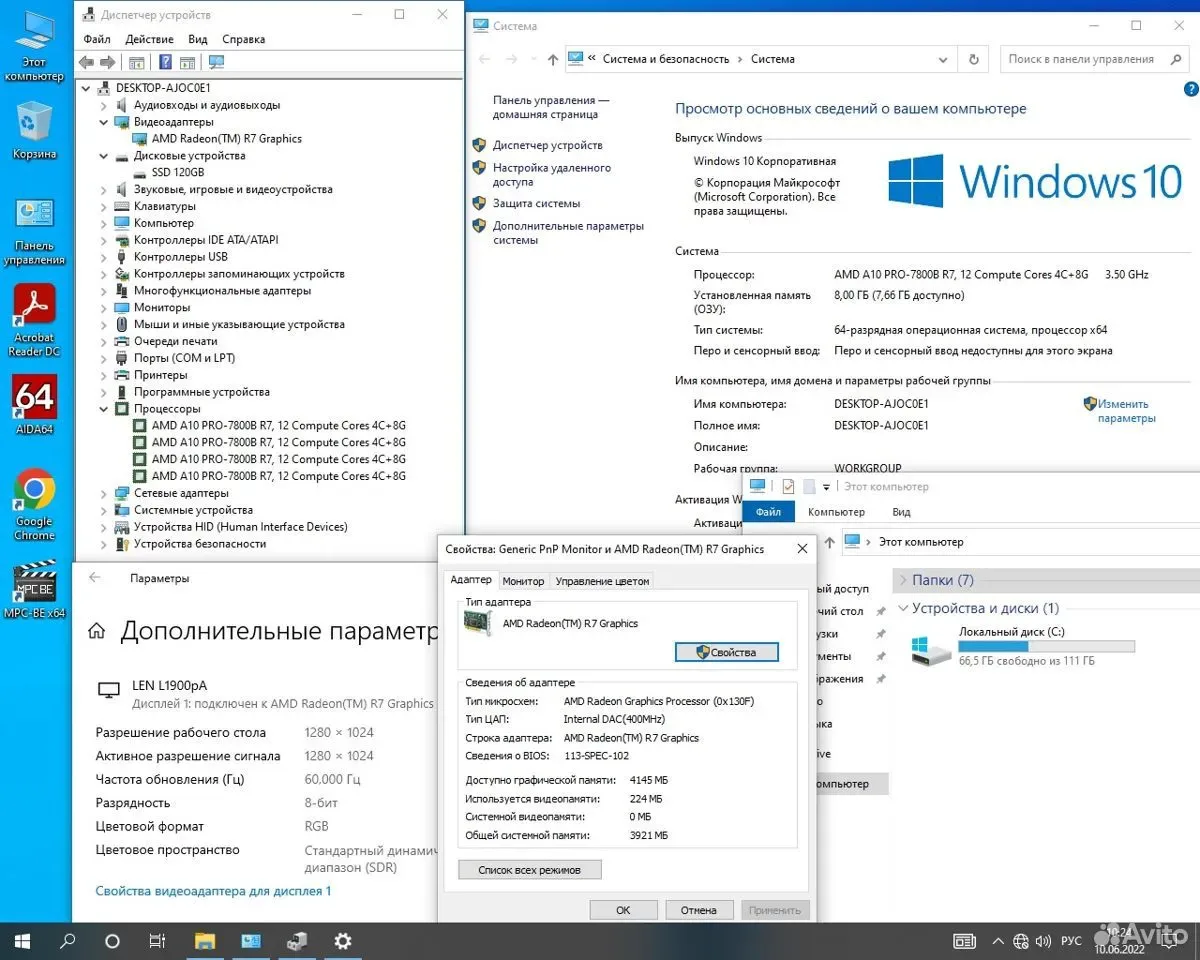Click scan for hardware changes monitor icon
Viewport: 1200px width, 960px height.
216,62
